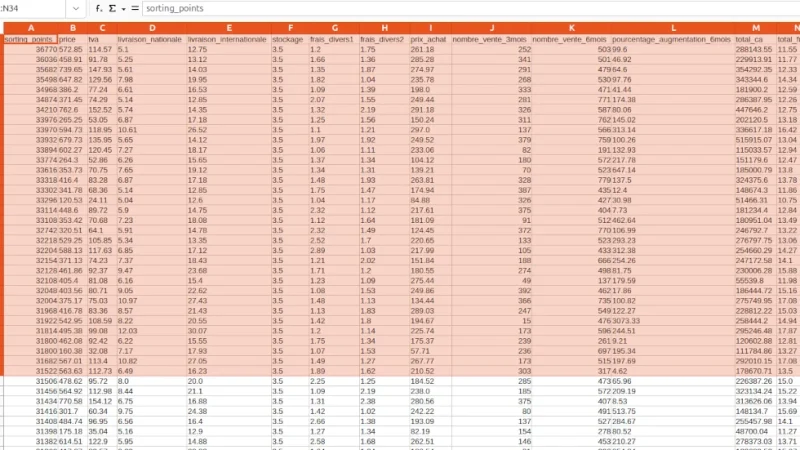Click the sorting_points header cell
The width and height of the screenshot is (800, 450).
point(31,39)
